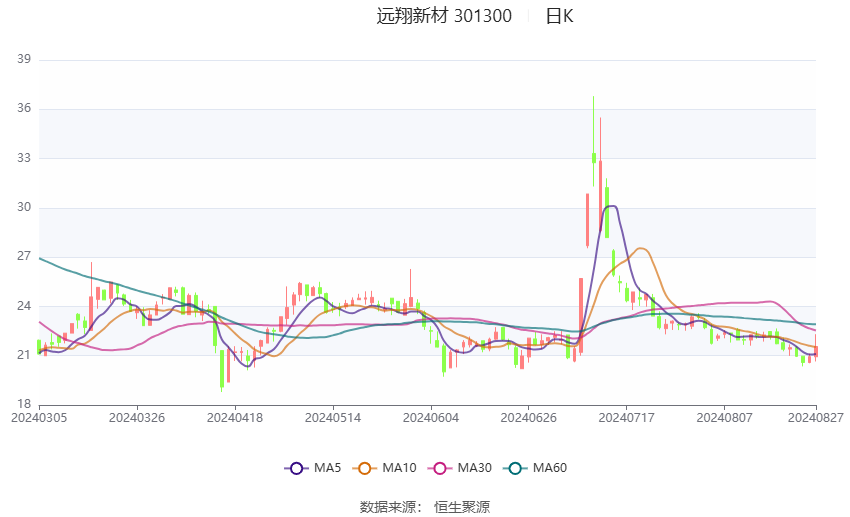Click the y-axis value 18
Screen dimensions: 850x517
pos(24,404)
